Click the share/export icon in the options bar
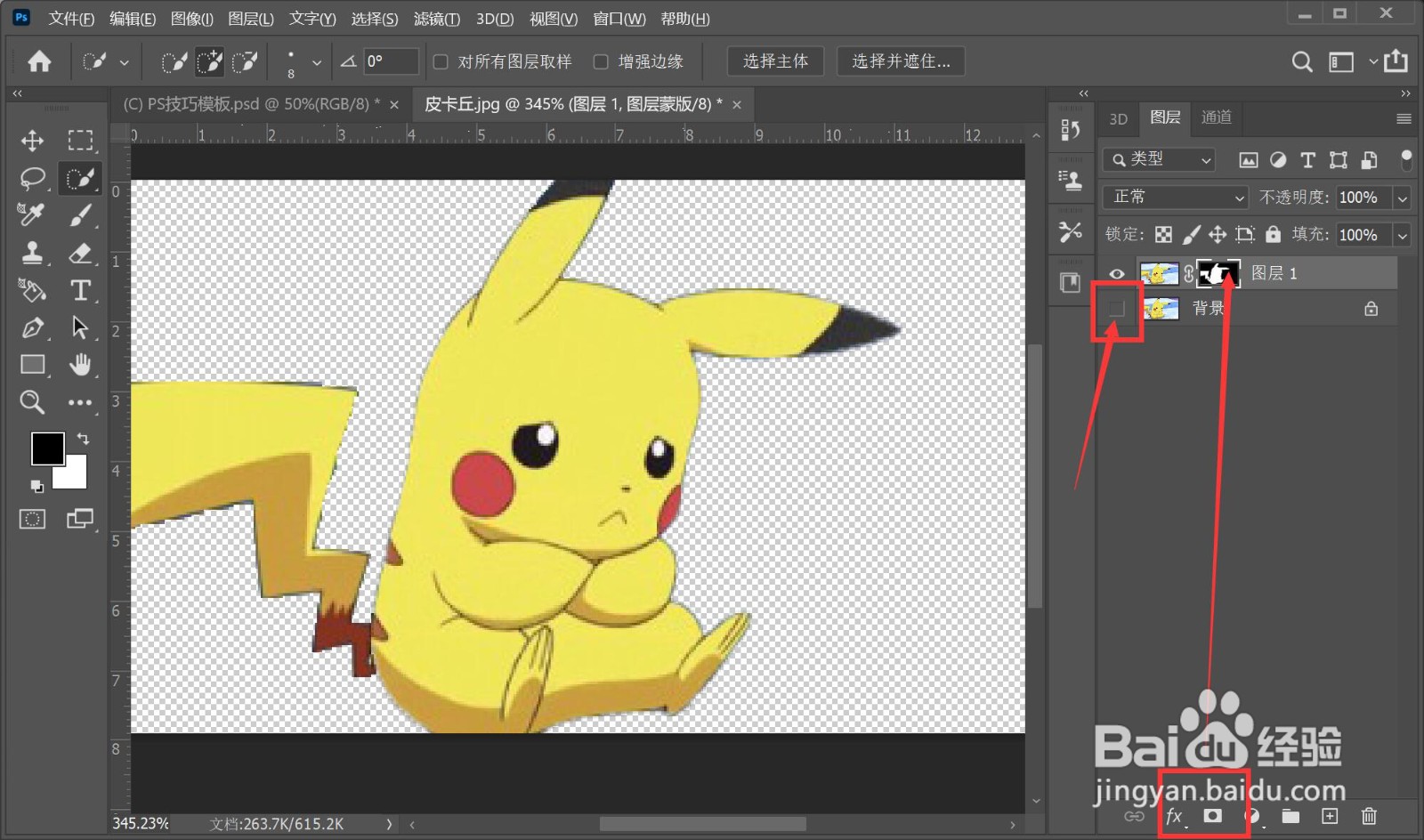This screenshot has height=840, width=1424. (1396, 61)
